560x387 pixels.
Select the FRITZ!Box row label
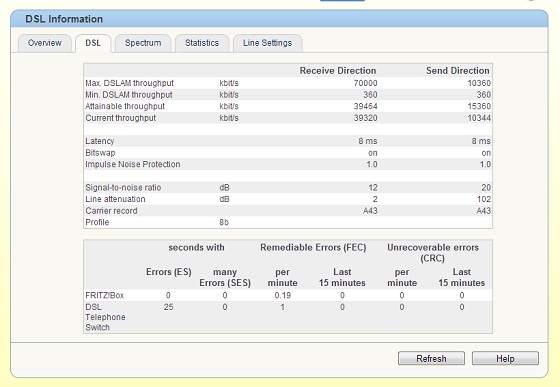[105, 295]
